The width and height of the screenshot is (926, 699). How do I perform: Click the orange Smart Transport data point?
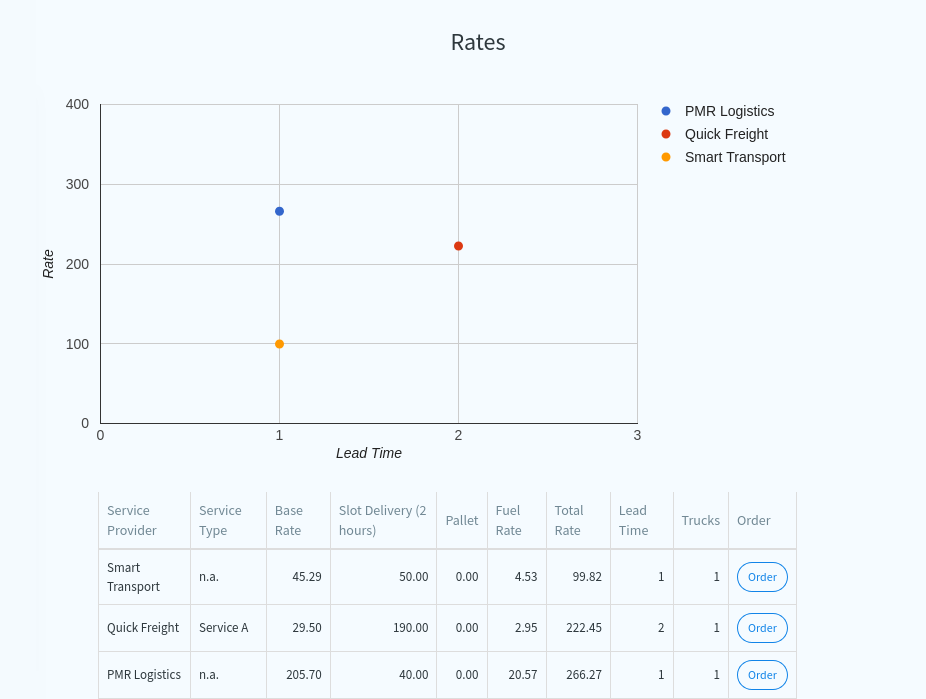(x=279, y=344)
